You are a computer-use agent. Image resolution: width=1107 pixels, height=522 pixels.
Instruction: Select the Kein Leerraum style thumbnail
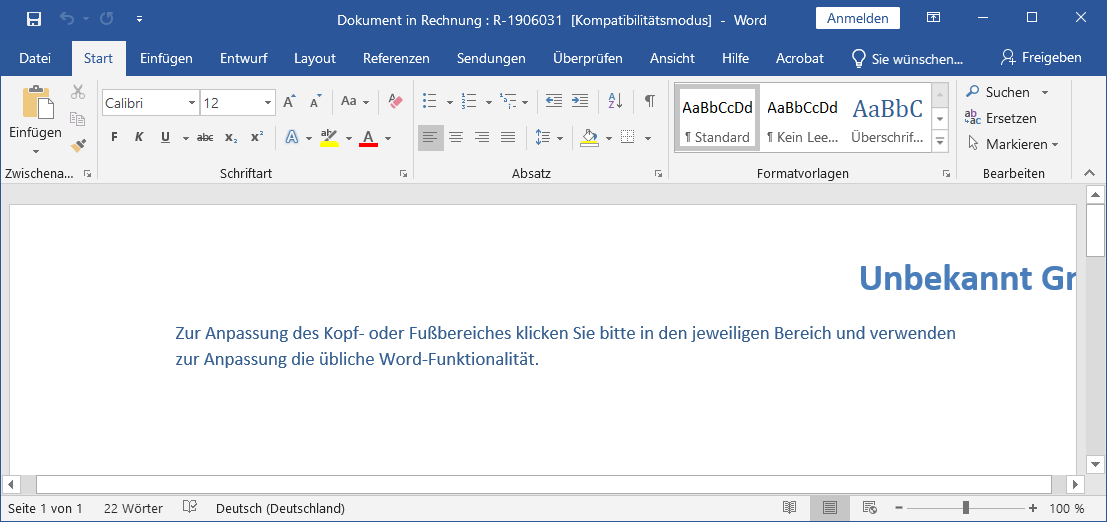pyautogui.click(x=802, y=118)
